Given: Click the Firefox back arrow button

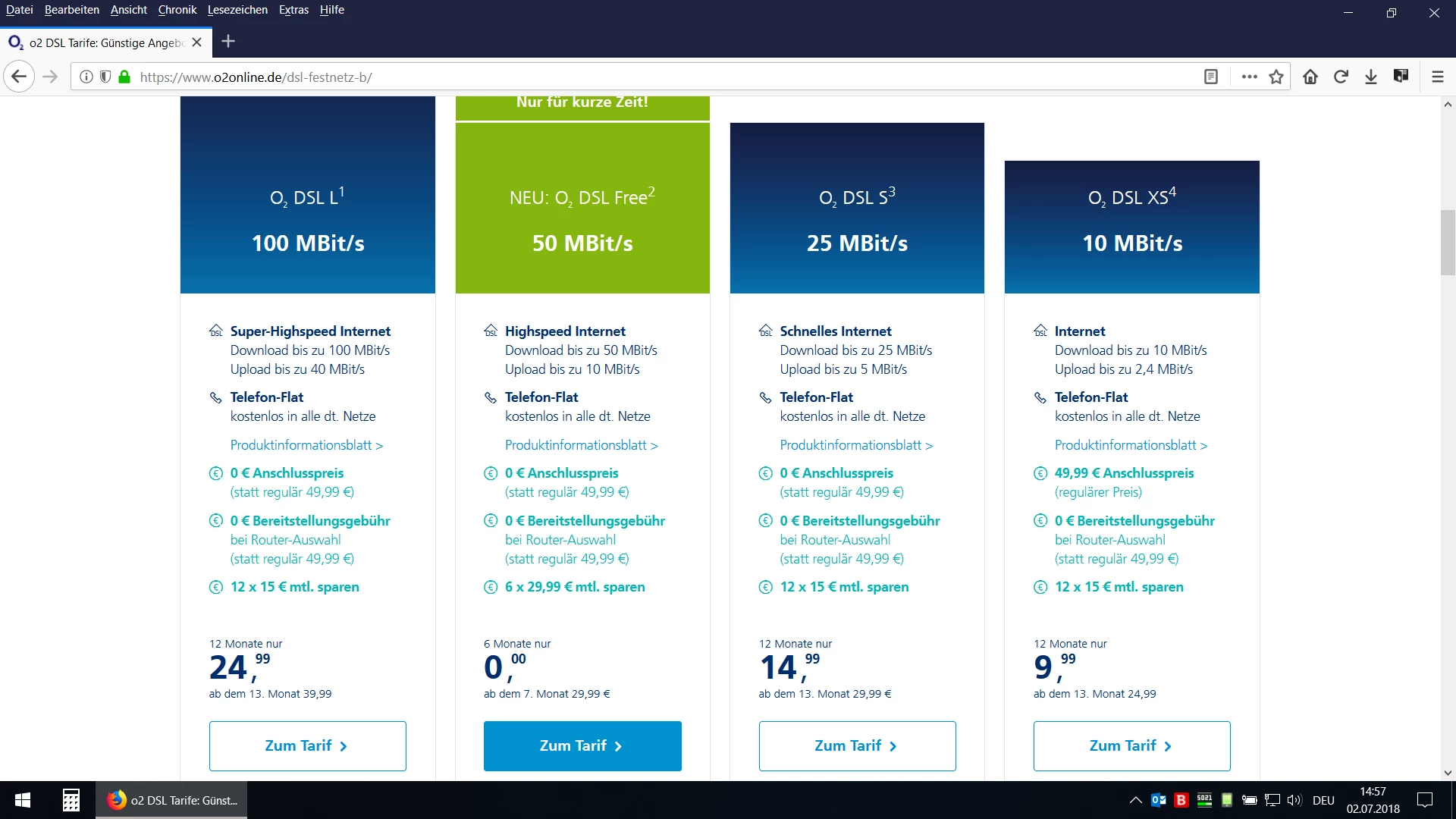Looking at the screenshot, I should (19, 77).
